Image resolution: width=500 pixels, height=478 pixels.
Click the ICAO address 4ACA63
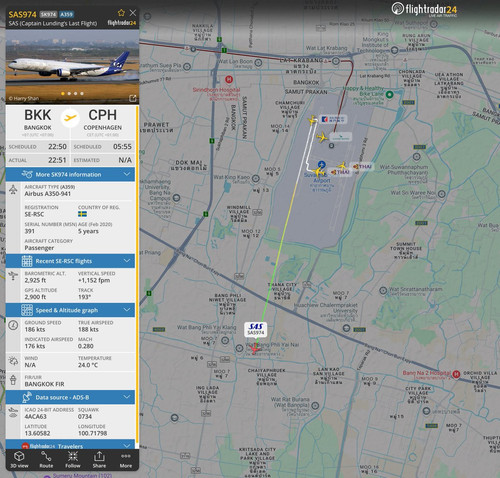[36, 417]
